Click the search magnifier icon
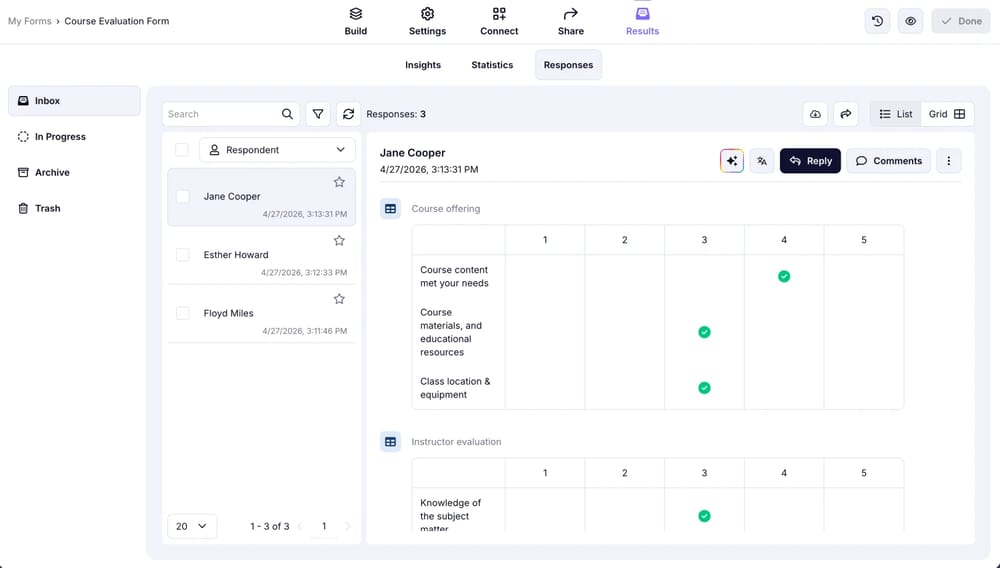Image resolution: width=1000 pixels, height=568 pixels. coord(287,114)
